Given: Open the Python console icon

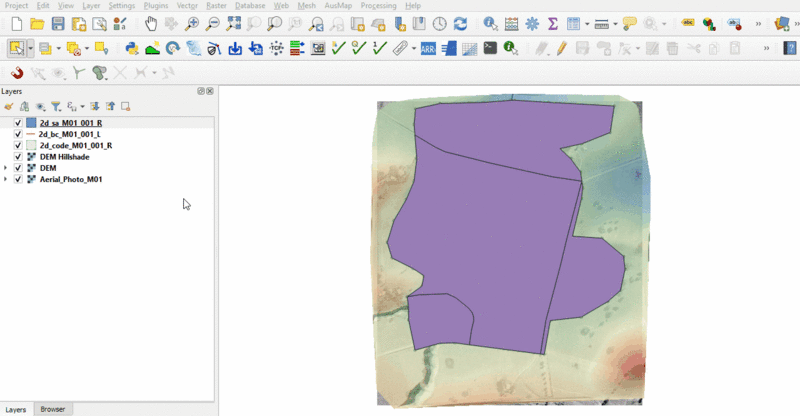Looking at the screenshot, I should (x=131, y=47).
